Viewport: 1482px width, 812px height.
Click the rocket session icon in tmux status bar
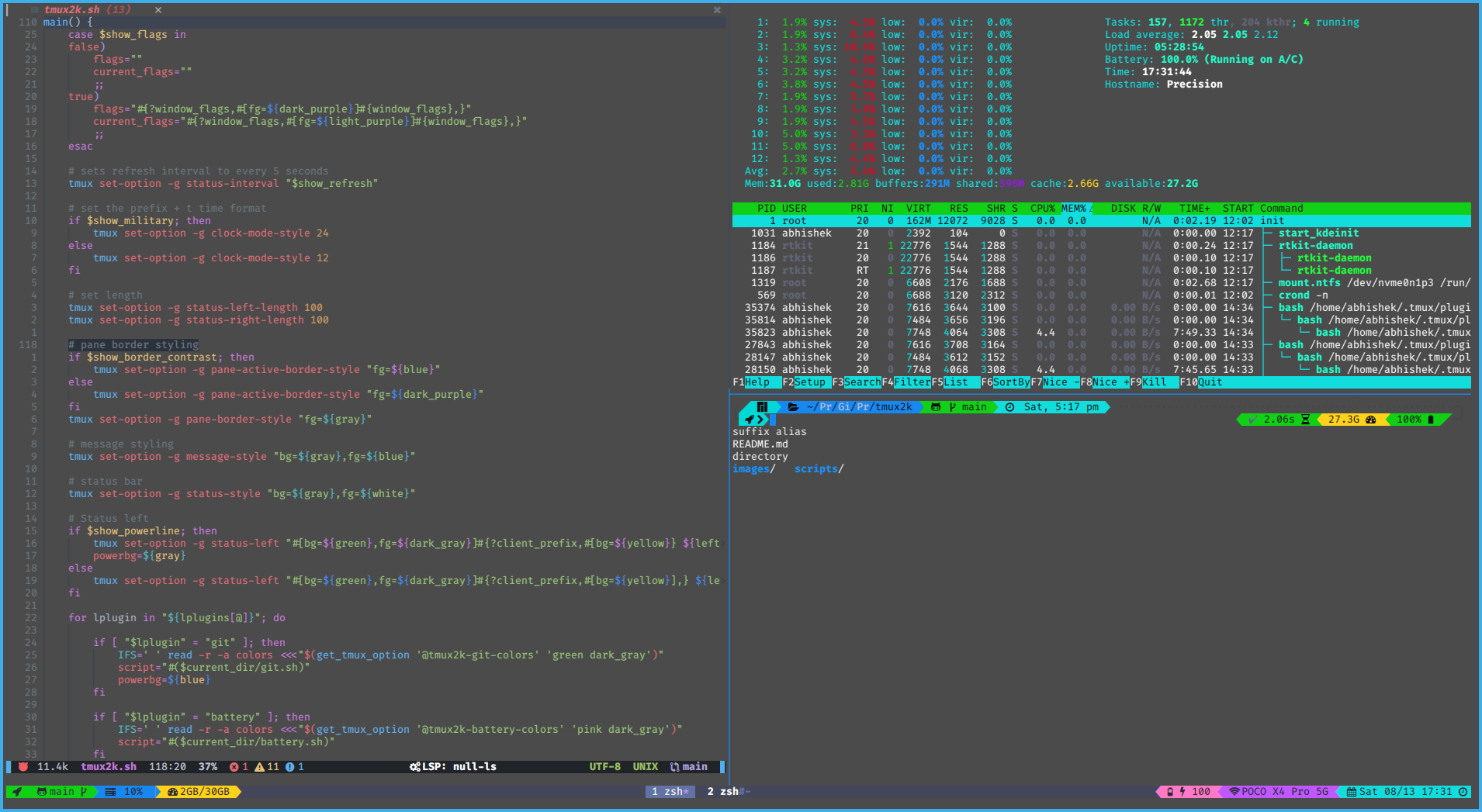pos(18,792)
